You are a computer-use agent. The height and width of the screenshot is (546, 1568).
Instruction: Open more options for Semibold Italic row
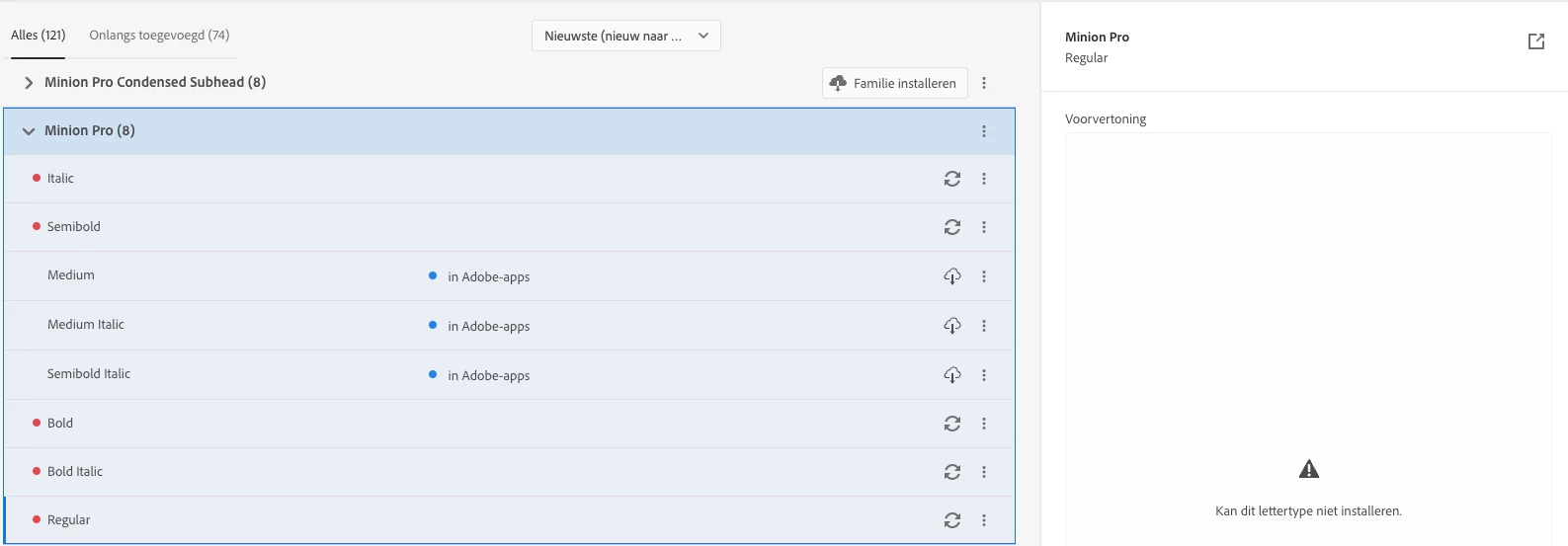[x=984, y=375]
